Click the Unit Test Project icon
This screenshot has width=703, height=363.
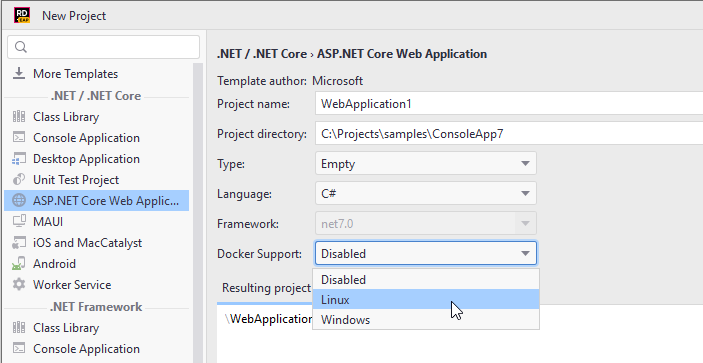[19, 180]
